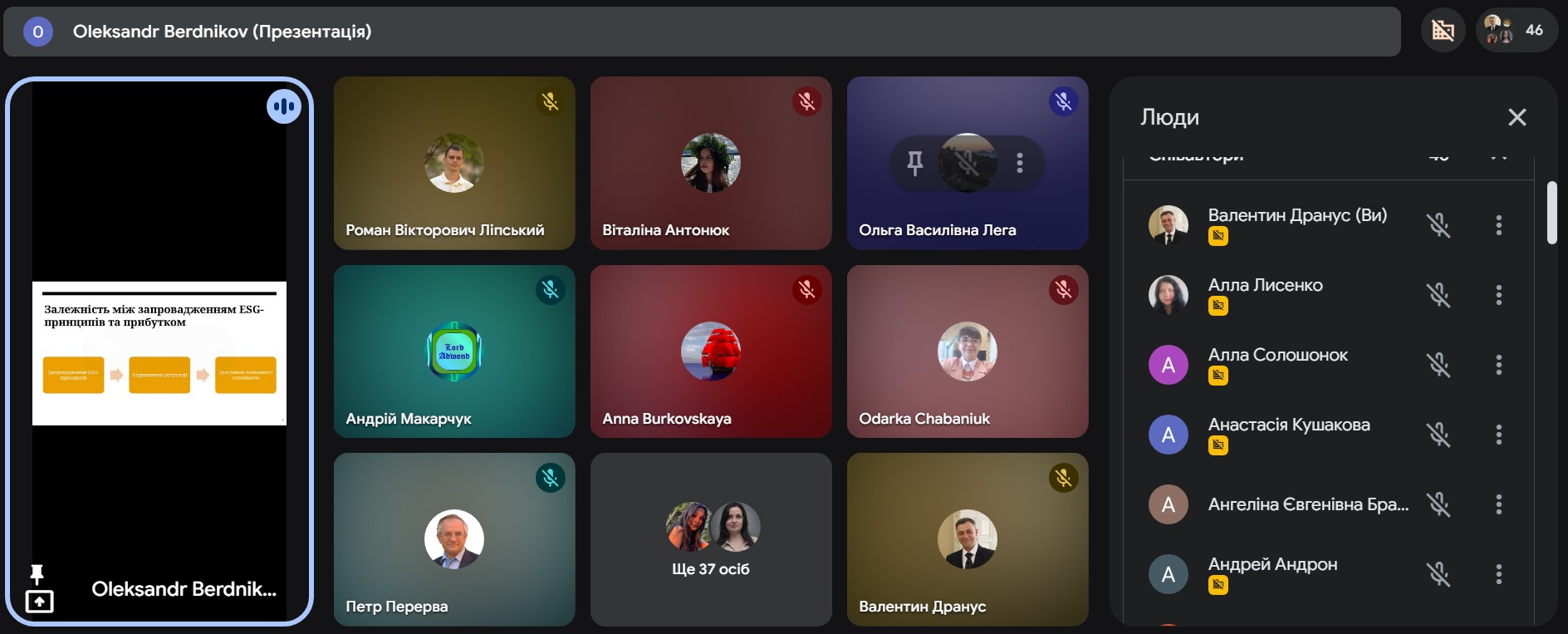
Task: Click the disabled captions icon in top bar
Action: [1443, 31]
